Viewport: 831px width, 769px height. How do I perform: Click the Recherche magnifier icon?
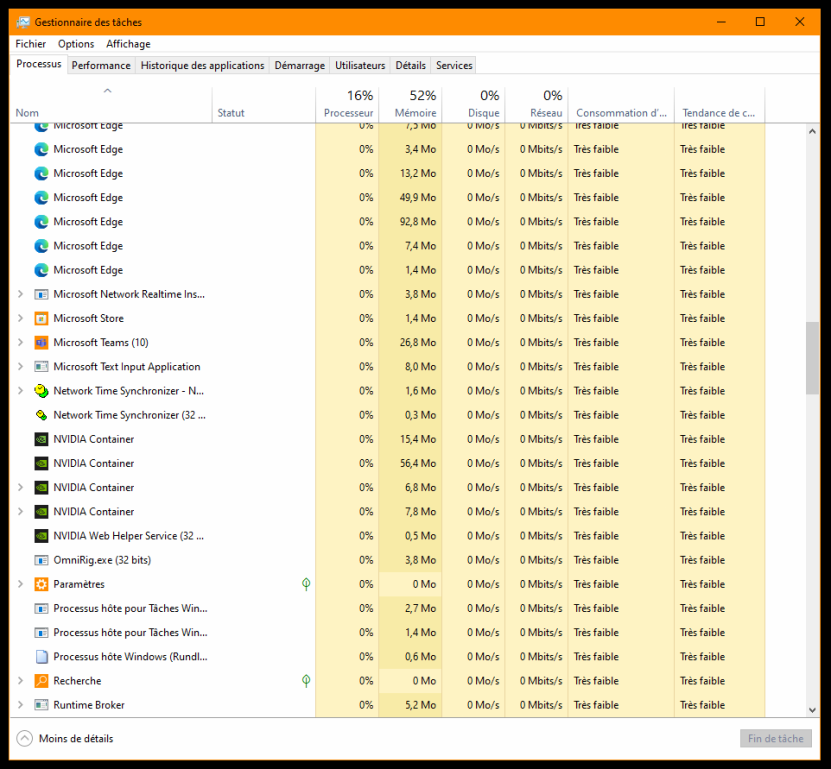pos(41,681)
